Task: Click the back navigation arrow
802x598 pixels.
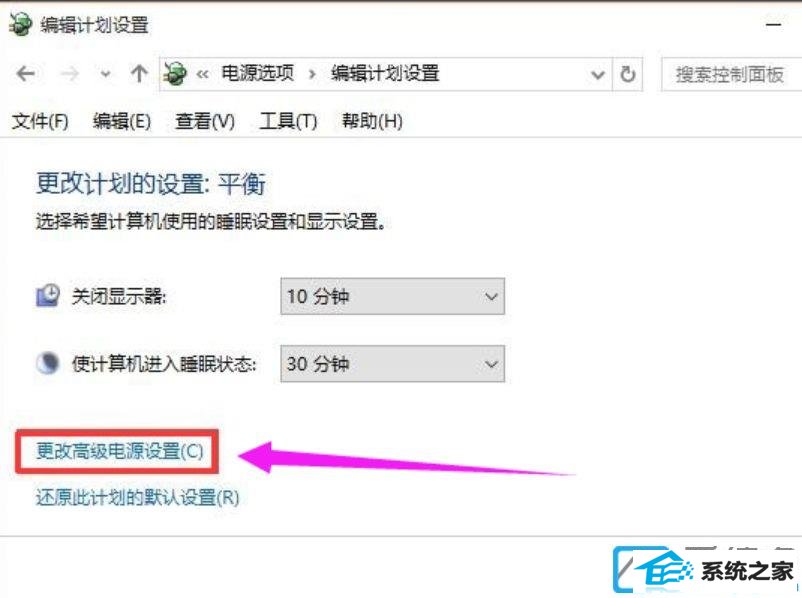Action: [26, 74]
